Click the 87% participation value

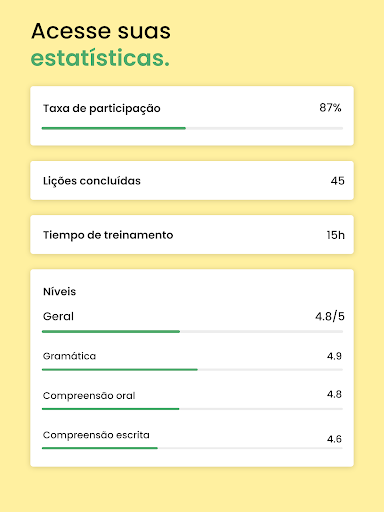(x=330, y=108)
